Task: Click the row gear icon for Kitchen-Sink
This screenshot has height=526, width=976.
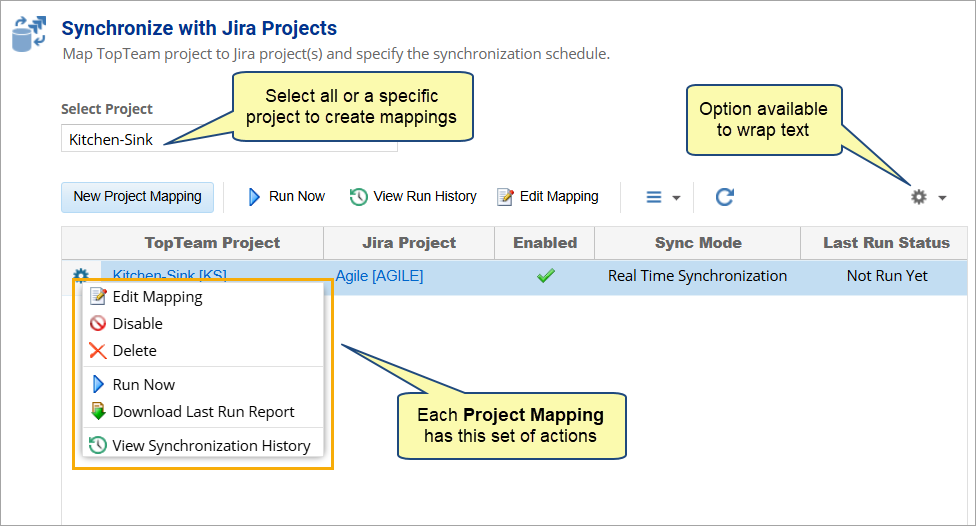Action: point(81,276)
